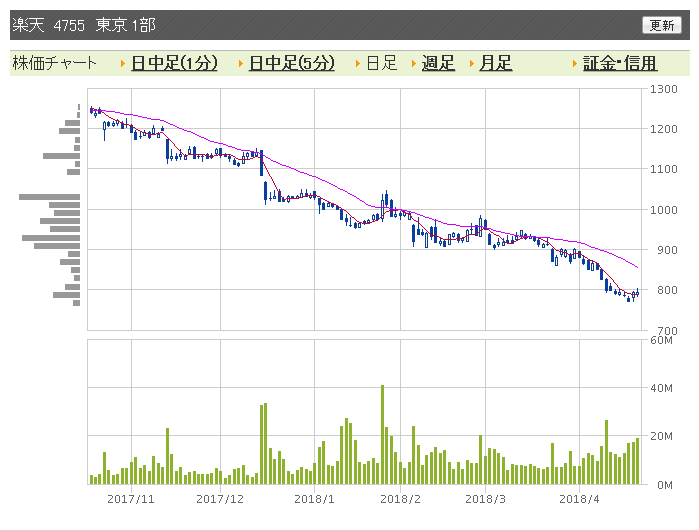Click the 40M volume axis label

coord(661,388)
